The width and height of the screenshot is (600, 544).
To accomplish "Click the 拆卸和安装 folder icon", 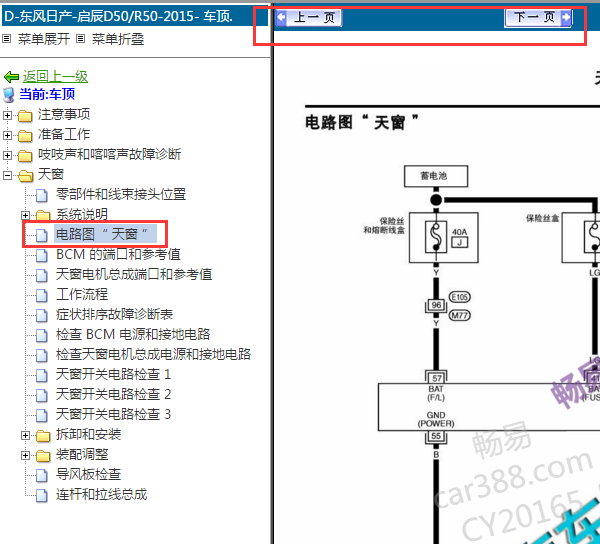I will 43,435.
